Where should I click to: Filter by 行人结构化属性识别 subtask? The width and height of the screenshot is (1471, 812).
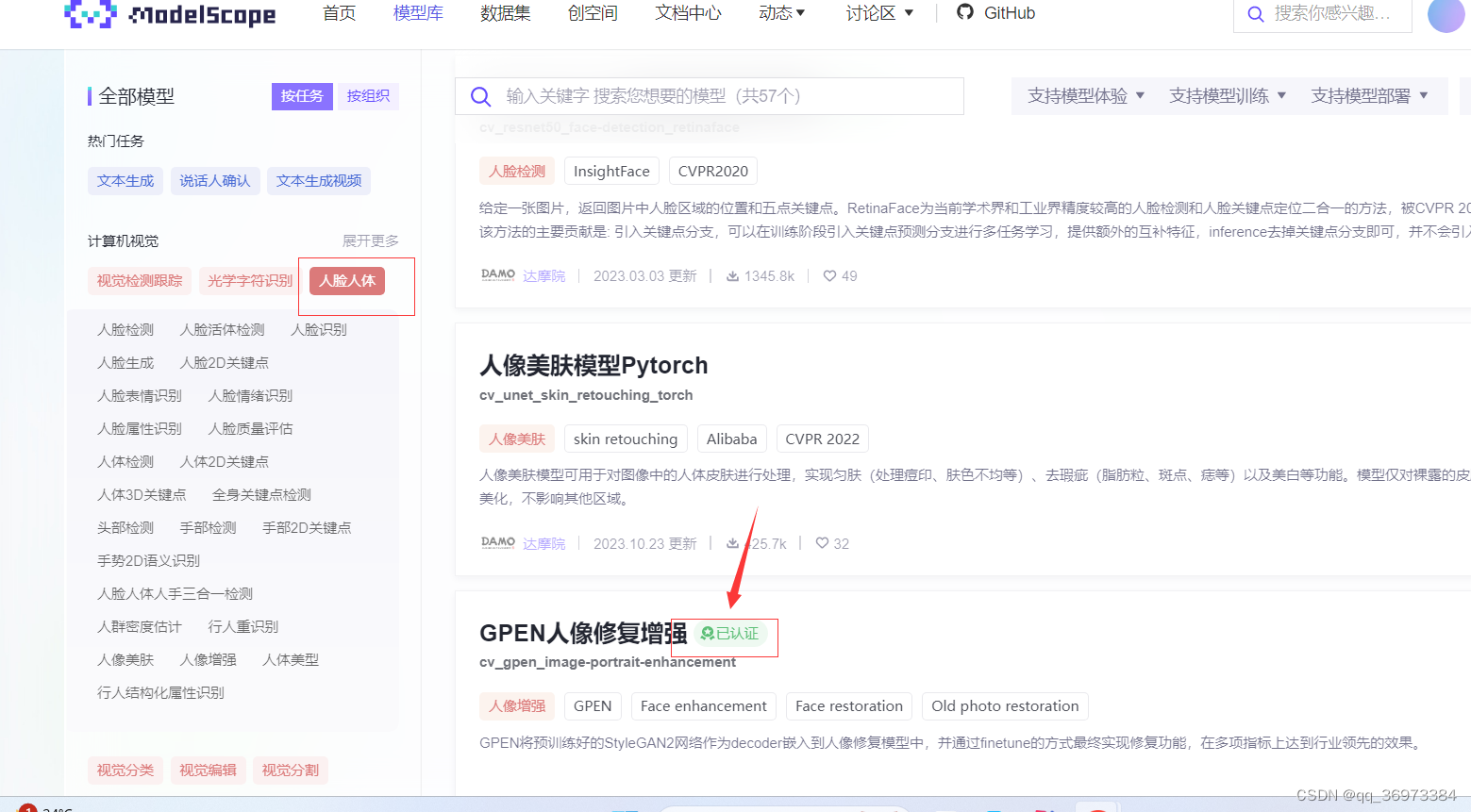click(x=160, y=693)
